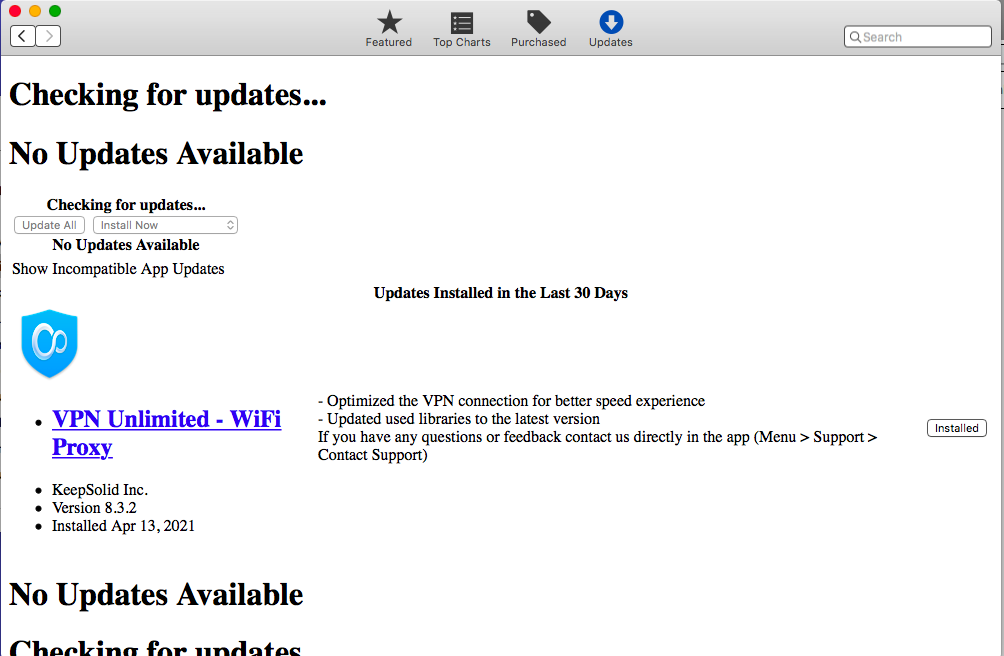The image size is (1004, 656).
Task: Go back with the left arrow button
Action: point(22,36)
